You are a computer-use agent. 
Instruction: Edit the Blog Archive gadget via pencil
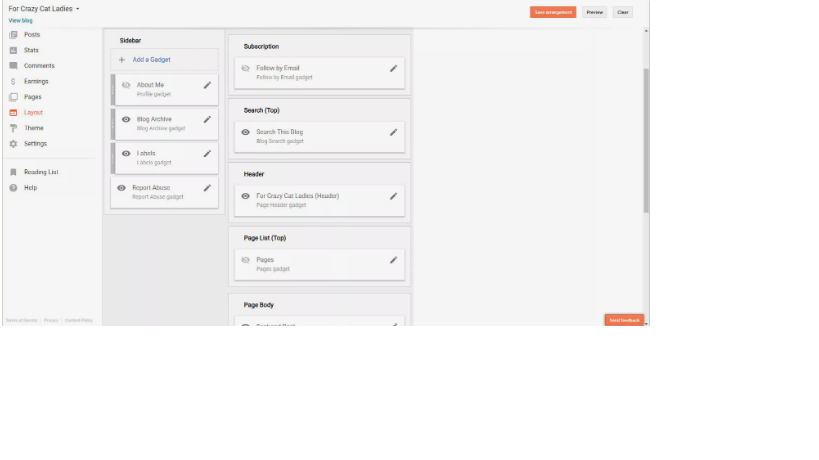(207, 120)
